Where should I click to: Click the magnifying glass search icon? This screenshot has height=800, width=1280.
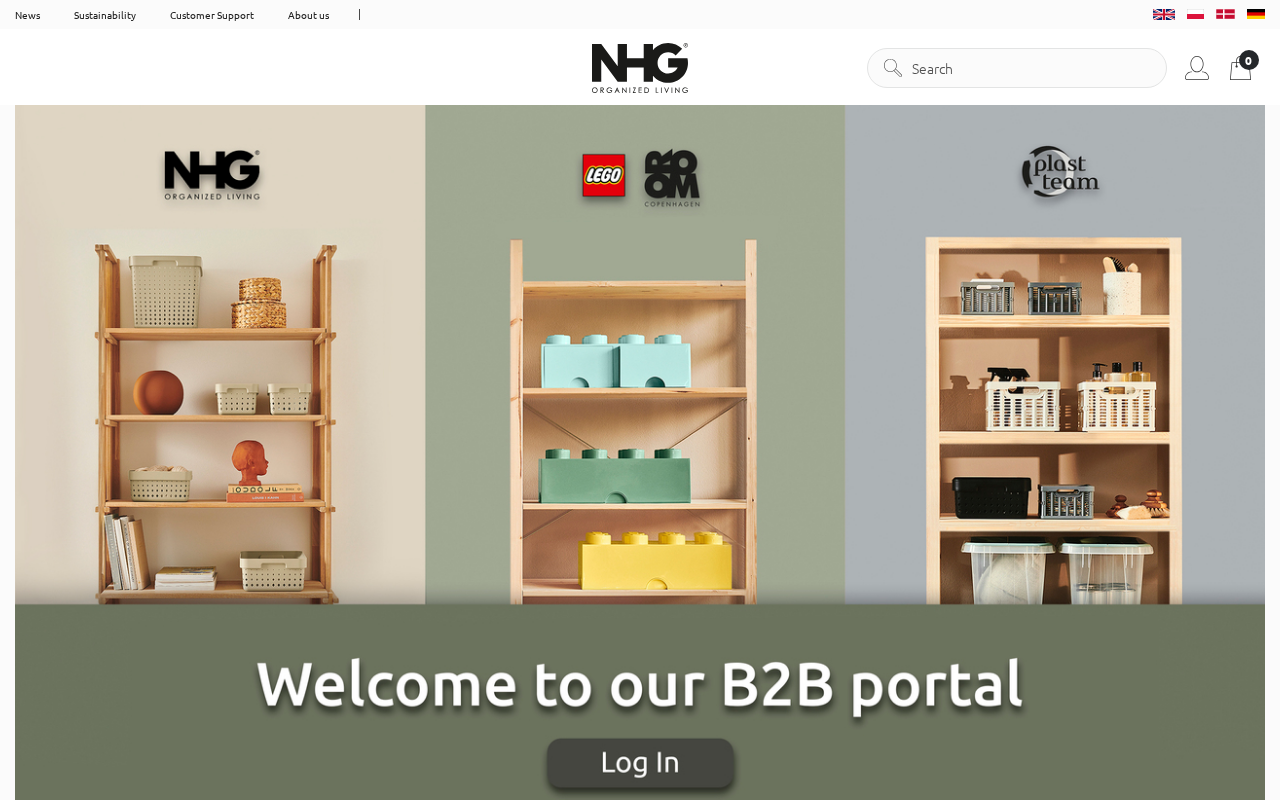click(x=893, y=68)
